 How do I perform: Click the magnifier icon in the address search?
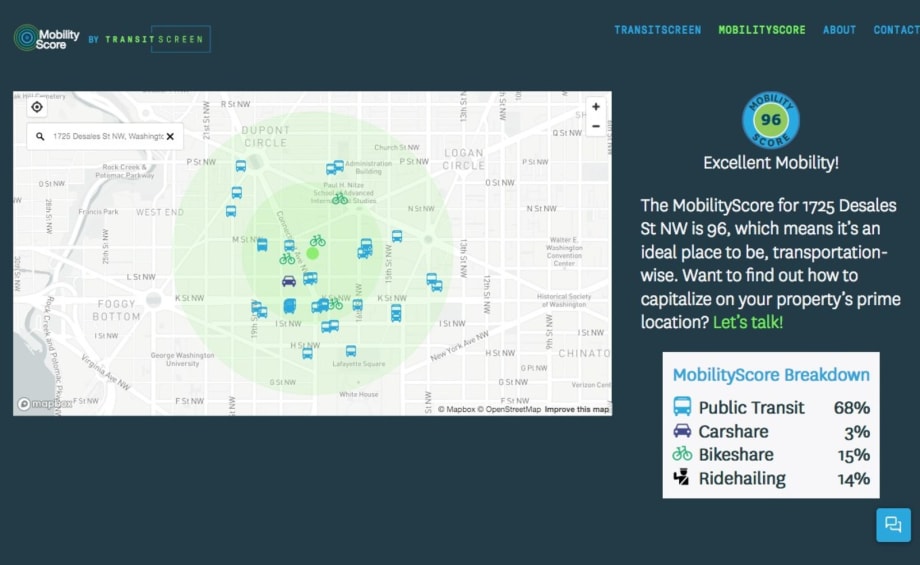point(40,136)
